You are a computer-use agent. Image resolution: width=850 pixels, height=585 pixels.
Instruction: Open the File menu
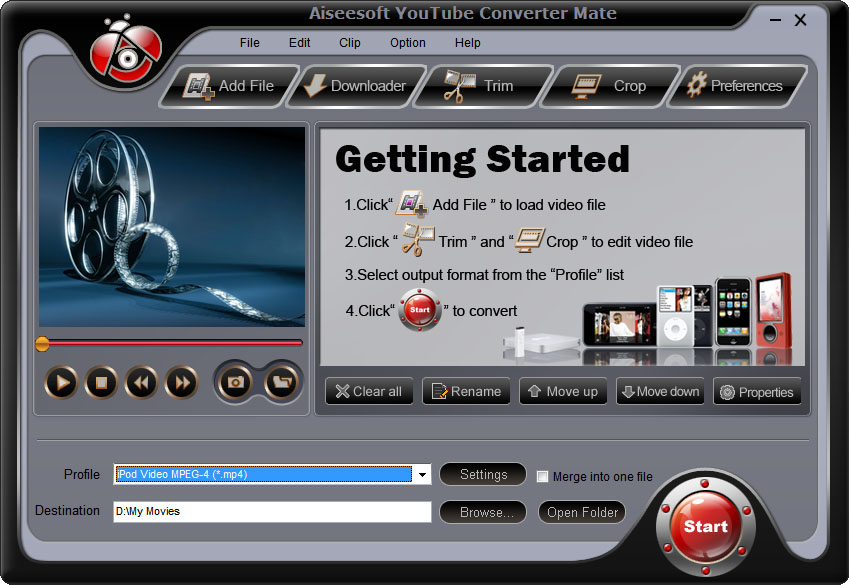pos(249,43)
